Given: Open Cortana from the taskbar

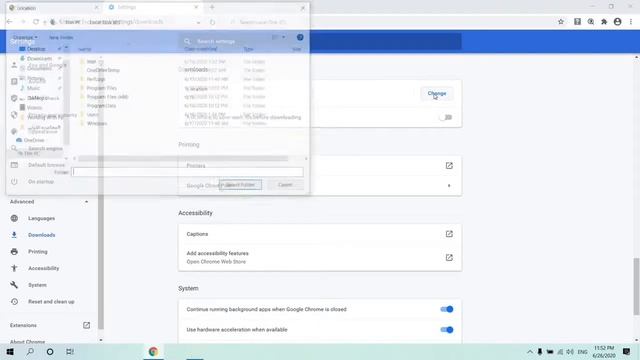Looking at the screenshot, I should coord(50,351).
